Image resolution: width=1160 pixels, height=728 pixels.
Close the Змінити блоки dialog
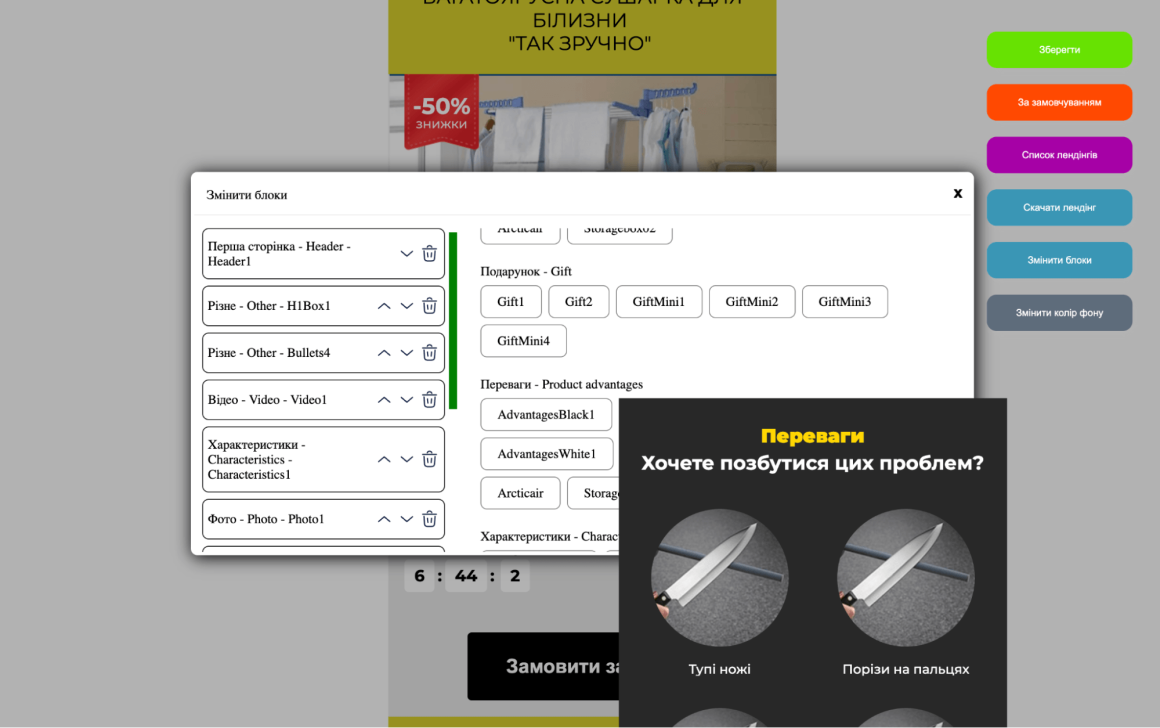coord(957,193)
